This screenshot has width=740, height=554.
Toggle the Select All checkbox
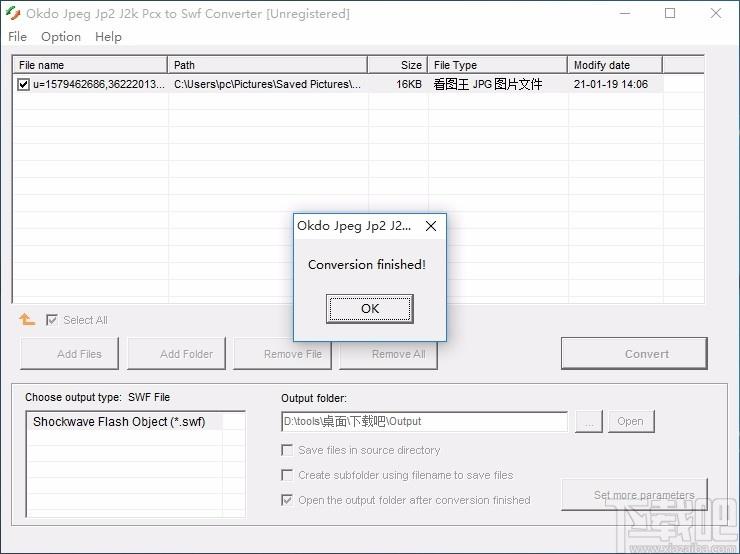[51, 320]
